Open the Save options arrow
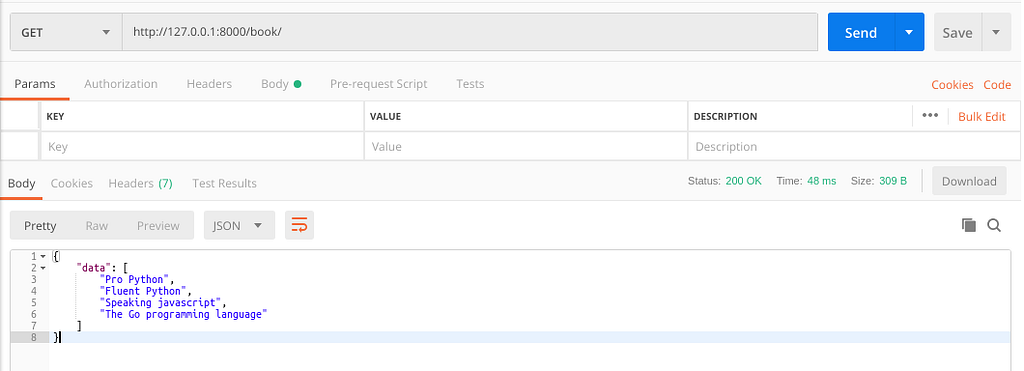The height and width of the screenshot is (371, 1024). pyautogui.click(x=996, y=32)
